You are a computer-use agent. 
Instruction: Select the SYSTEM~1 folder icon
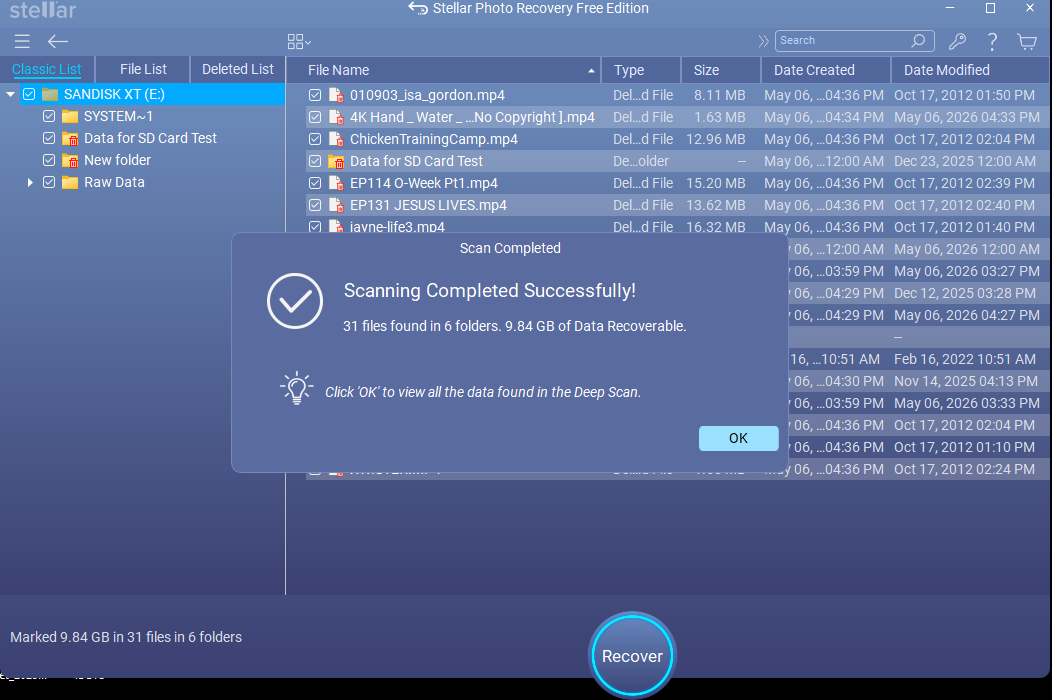pos(70,117)
